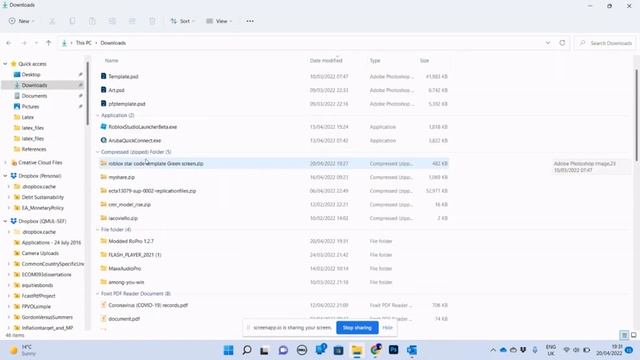
Task: Expand the address bar history dropdown
Action: point(548,43)
